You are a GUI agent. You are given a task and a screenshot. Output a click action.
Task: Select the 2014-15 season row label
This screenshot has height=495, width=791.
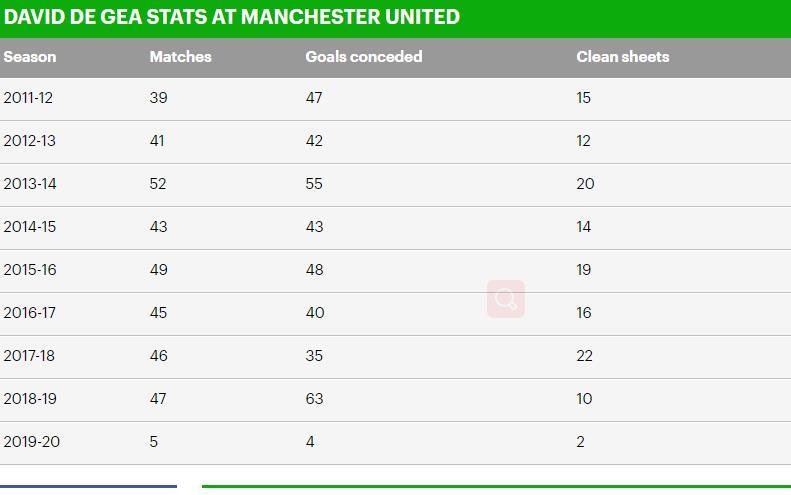29,227
